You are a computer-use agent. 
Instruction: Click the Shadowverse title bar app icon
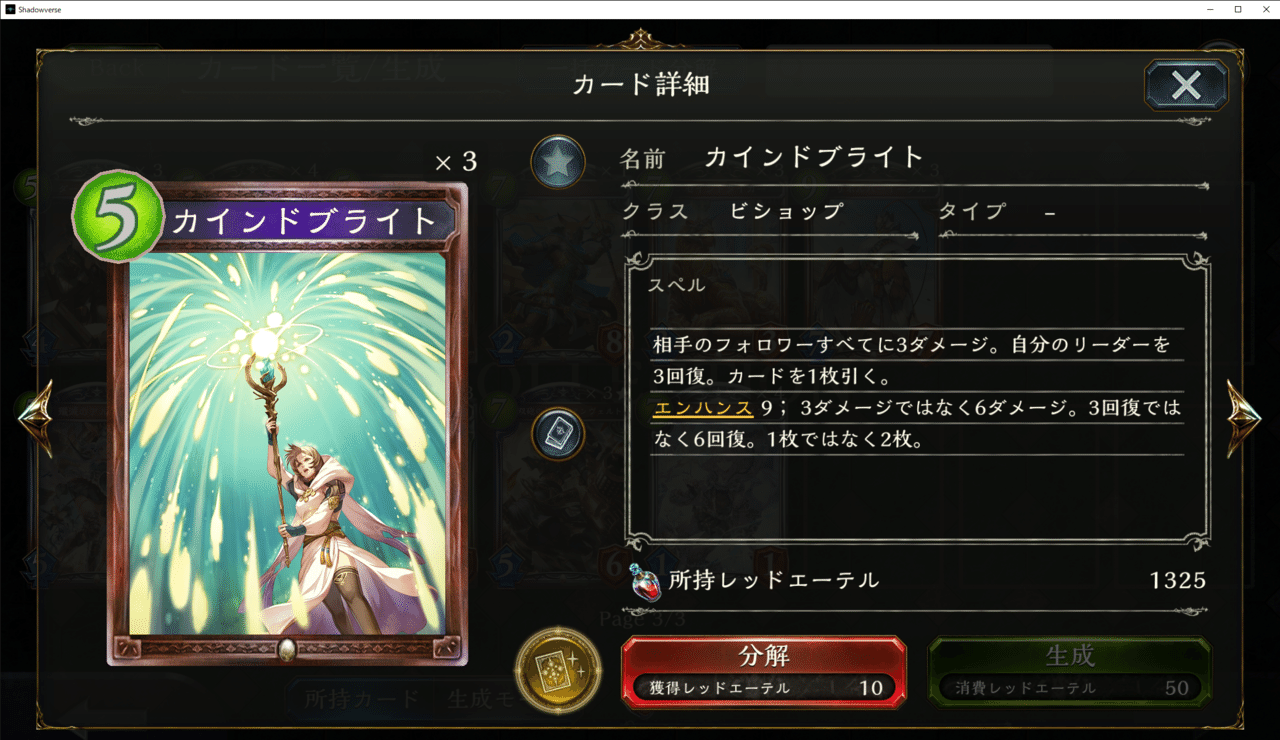(9, 9)
